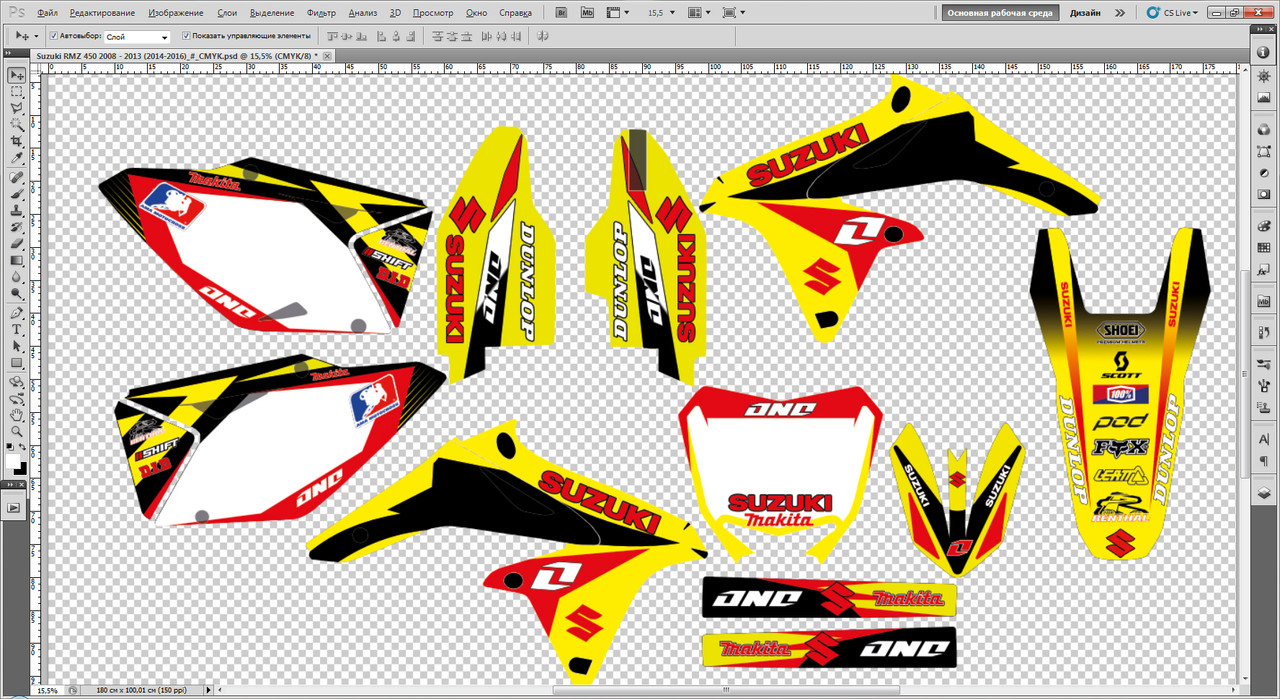Image resolution: width=1280 pixels, height=699 pixels.
Task: Select the Crop tool
Action: [x=17, y=143]
